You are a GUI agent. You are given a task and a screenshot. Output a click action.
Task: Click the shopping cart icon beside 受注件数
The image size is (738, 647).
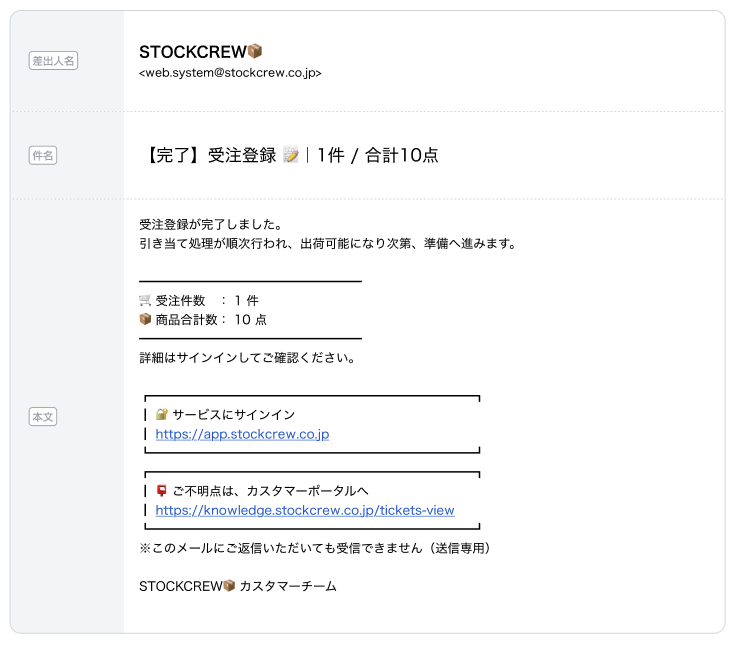[145, 300]
